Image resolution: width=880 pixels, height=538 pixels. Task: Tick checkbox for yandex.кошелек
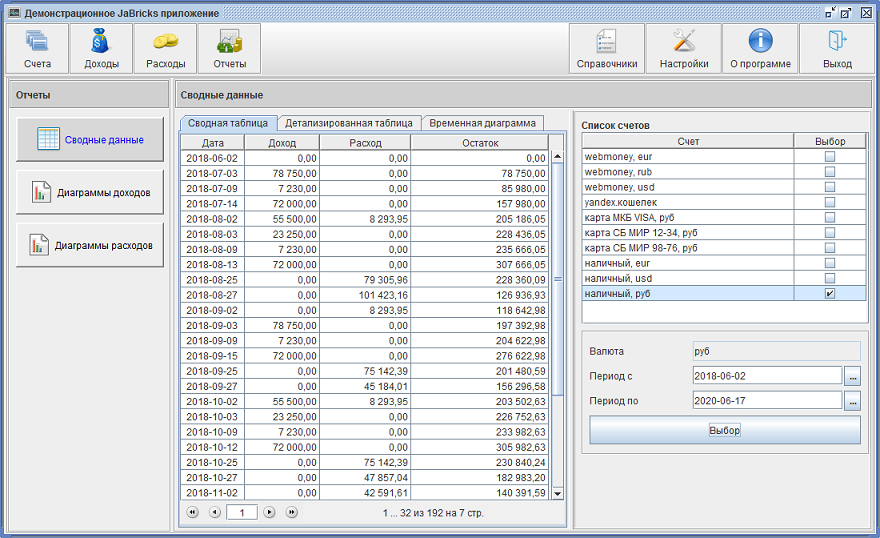point(829,202)
